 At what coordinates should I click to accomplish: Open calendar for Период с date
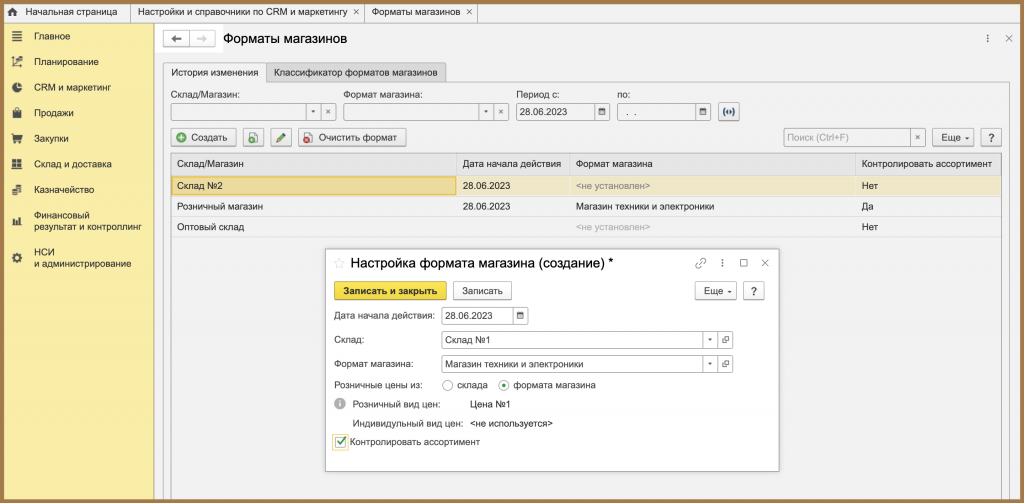tap(602, 112)
